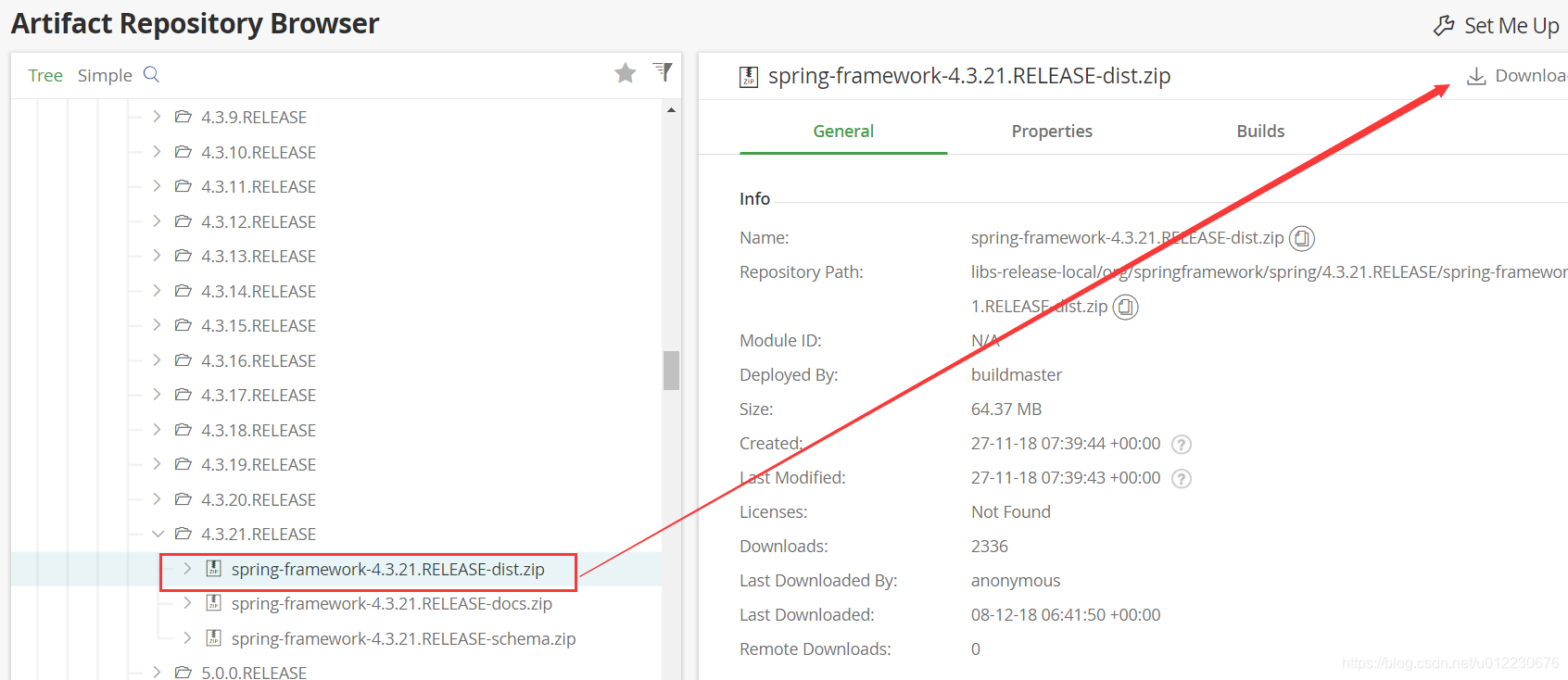Click the 'Not Found' licenses value
Image resolution: width=1568 pixels, height=680 pixels.
pyautogui.click(x=1011, y=511)
